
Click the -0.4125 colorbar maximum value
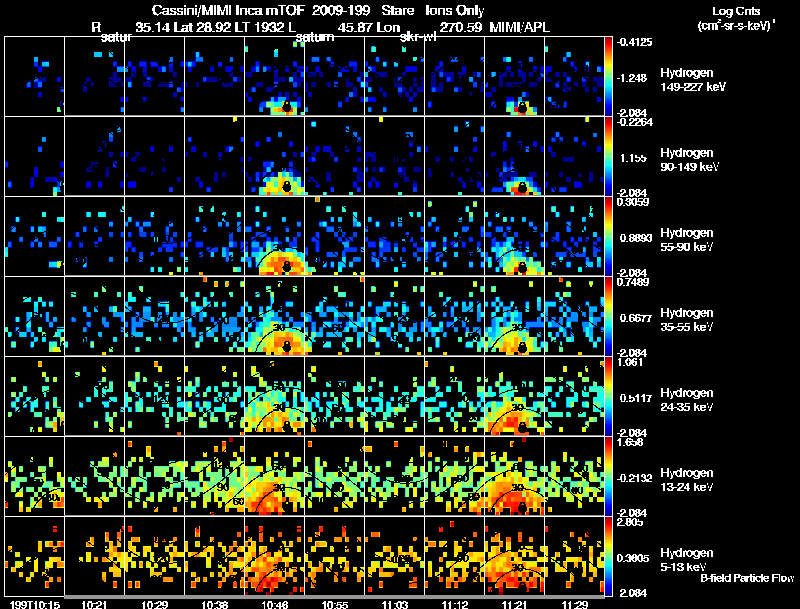634,42
